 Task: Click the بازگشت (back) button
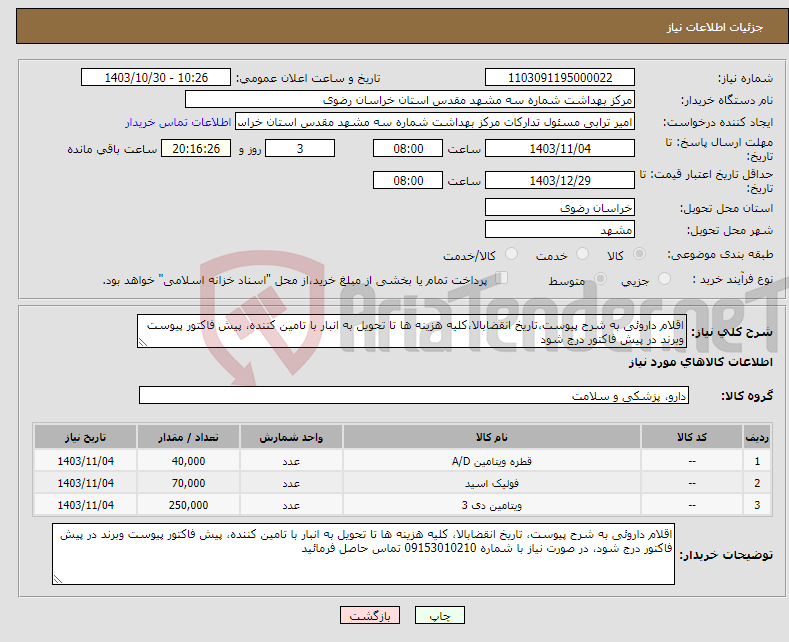tap(370, 615)
